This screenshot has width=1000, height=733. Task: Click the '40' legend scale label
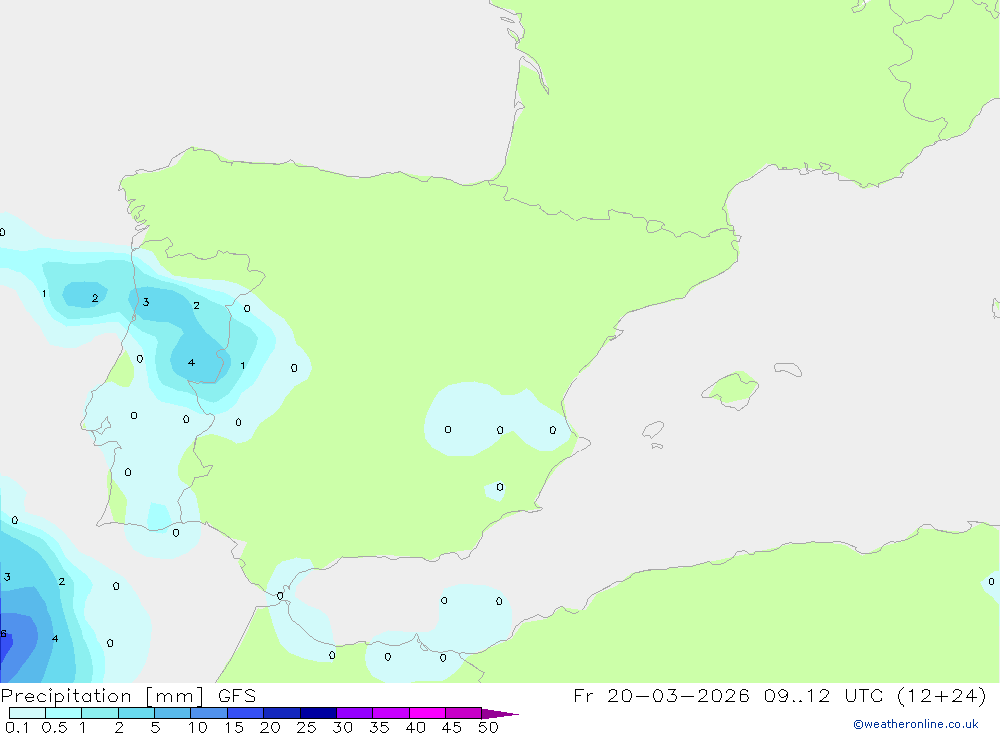pyautogui.click(x=416, y=727)
